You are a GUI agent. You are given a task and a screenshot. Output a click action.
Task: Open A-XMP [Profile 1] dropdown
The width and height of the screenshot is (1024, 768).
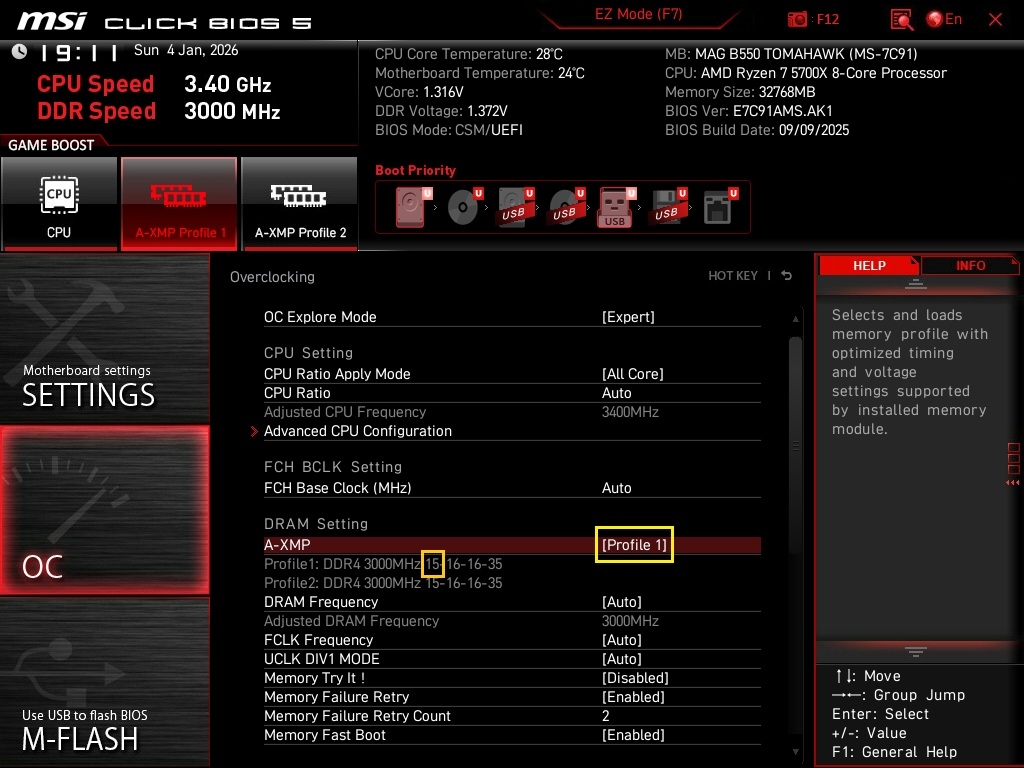633,545
